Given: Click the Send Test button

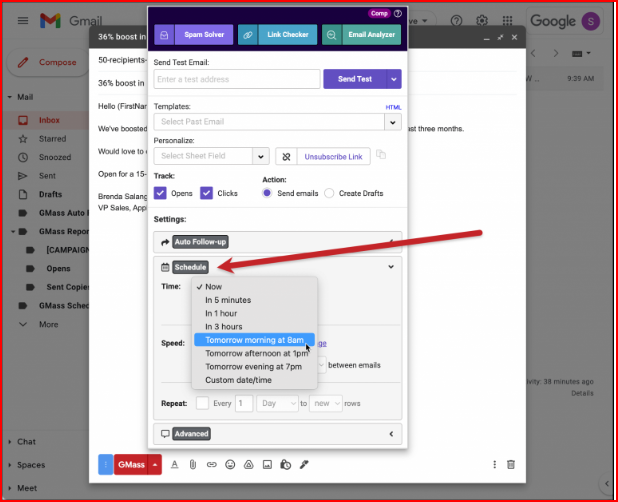Looking at the screenshot, I should (x=355, y=79).
